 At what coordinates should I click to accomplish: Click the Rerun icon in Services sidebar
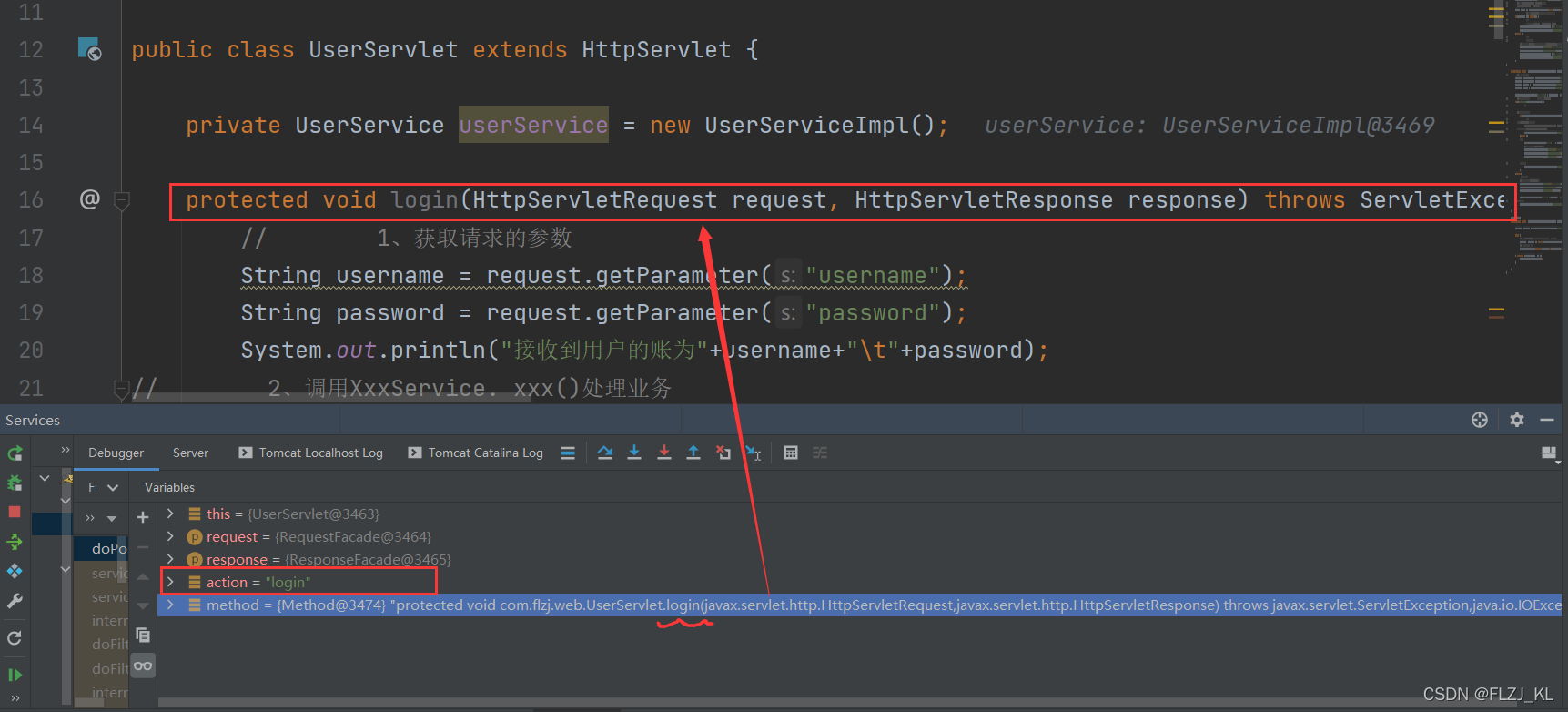tap(15, 453)
